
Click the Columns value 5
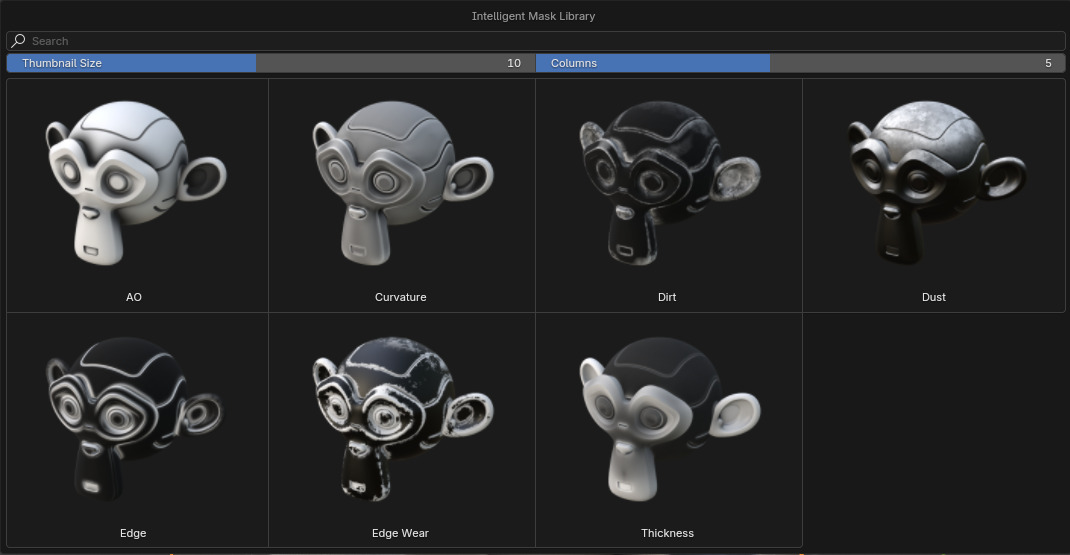[x=1048, y=63]
